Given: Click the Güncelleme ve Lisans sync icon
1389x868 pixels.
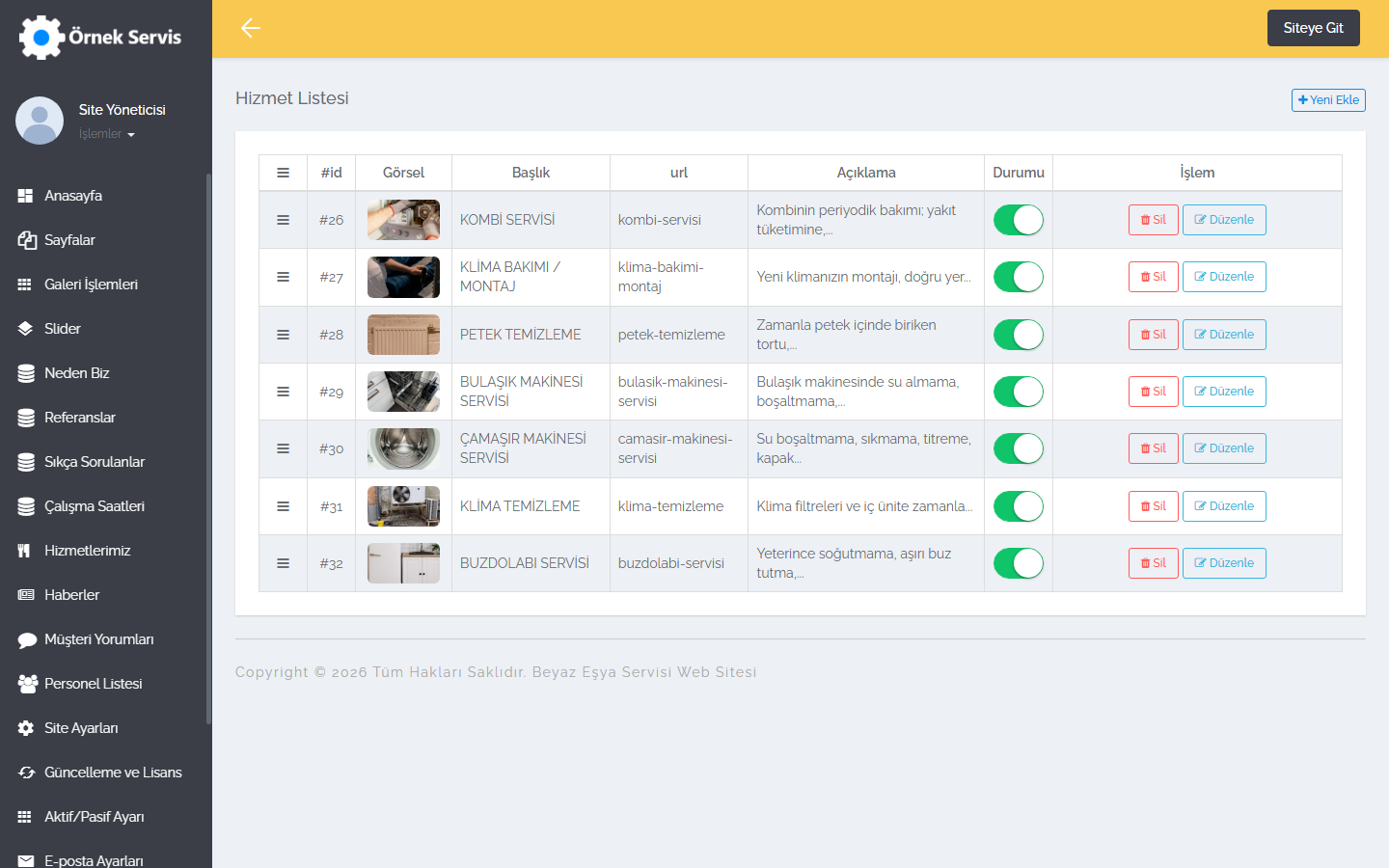Looking at the screenshot, I should (26, 773).
